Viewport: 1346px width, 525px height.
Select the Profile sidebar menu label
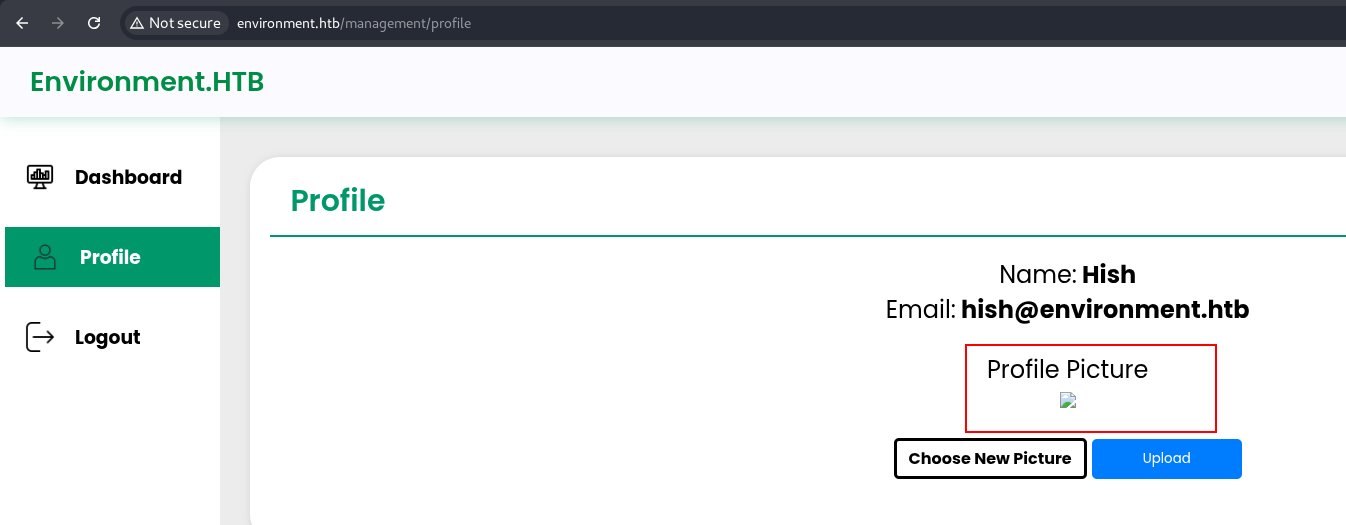tap(110, 257)
